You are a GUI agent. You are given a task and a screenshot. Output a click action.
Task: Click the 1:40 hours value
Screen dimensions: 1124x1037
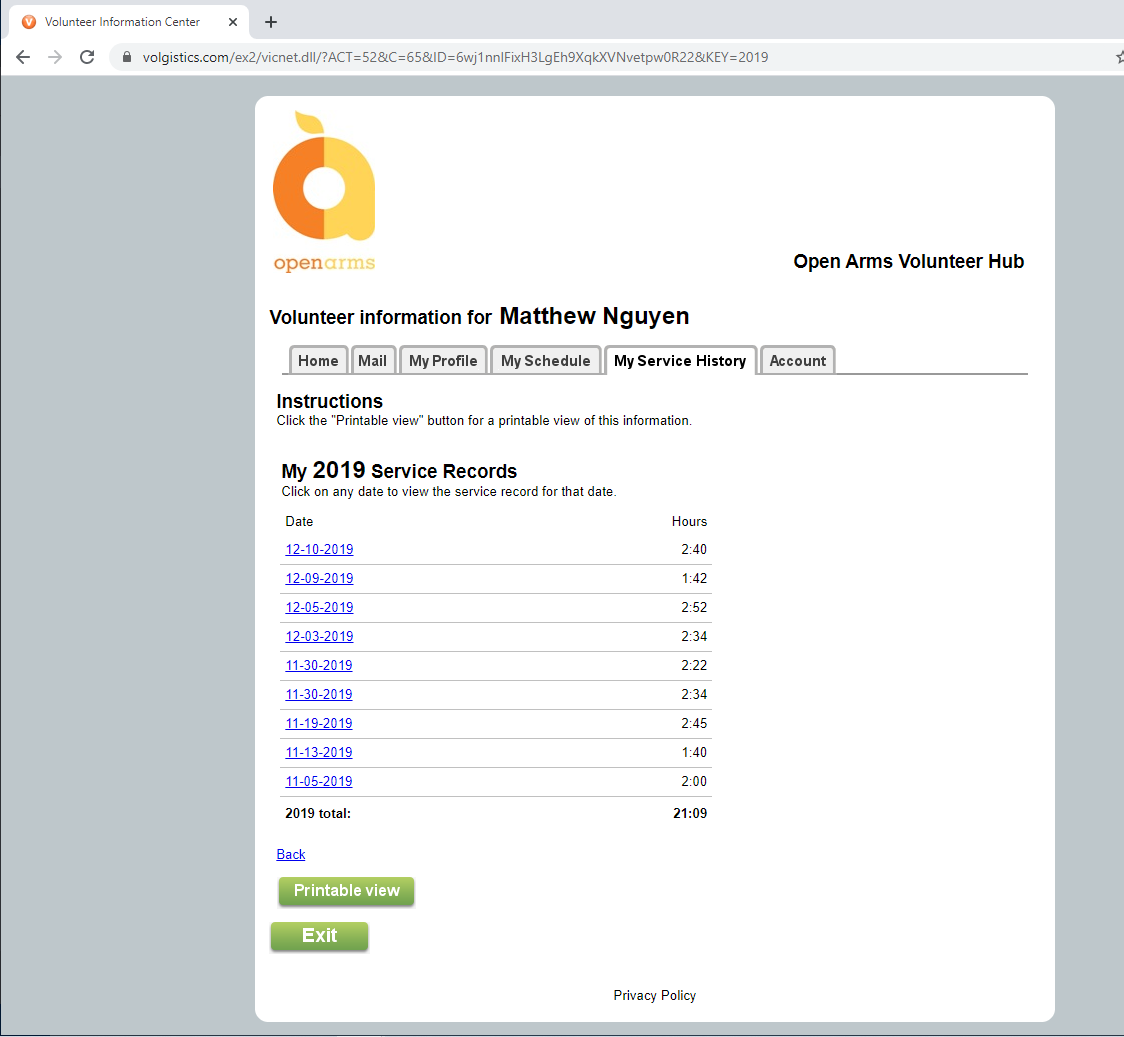point(694,752)
